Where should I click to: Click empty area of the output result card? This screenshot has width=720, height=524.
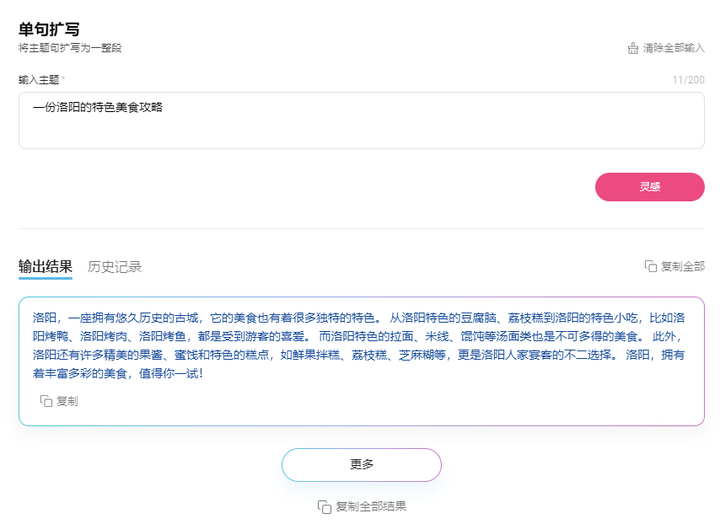(390, 404)
